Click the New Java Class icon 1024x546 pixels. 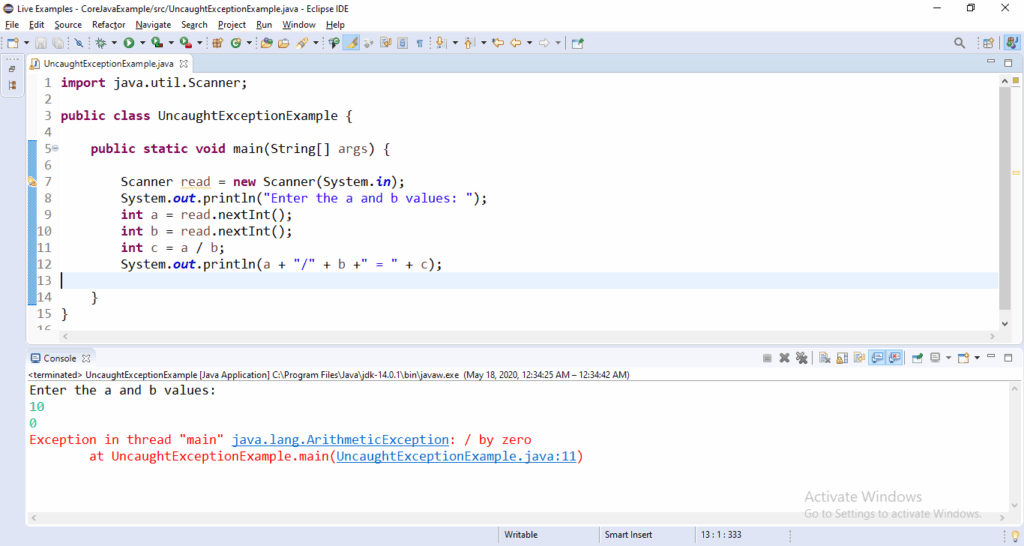click(236, 43)
